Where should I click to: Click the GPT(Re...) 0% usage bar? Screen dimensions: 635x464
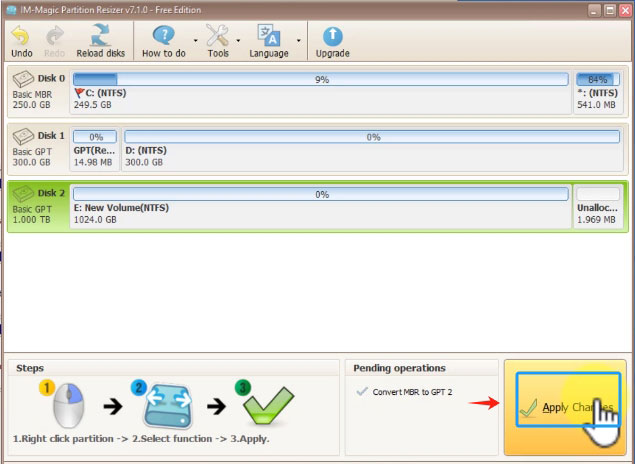pos(95,137)
